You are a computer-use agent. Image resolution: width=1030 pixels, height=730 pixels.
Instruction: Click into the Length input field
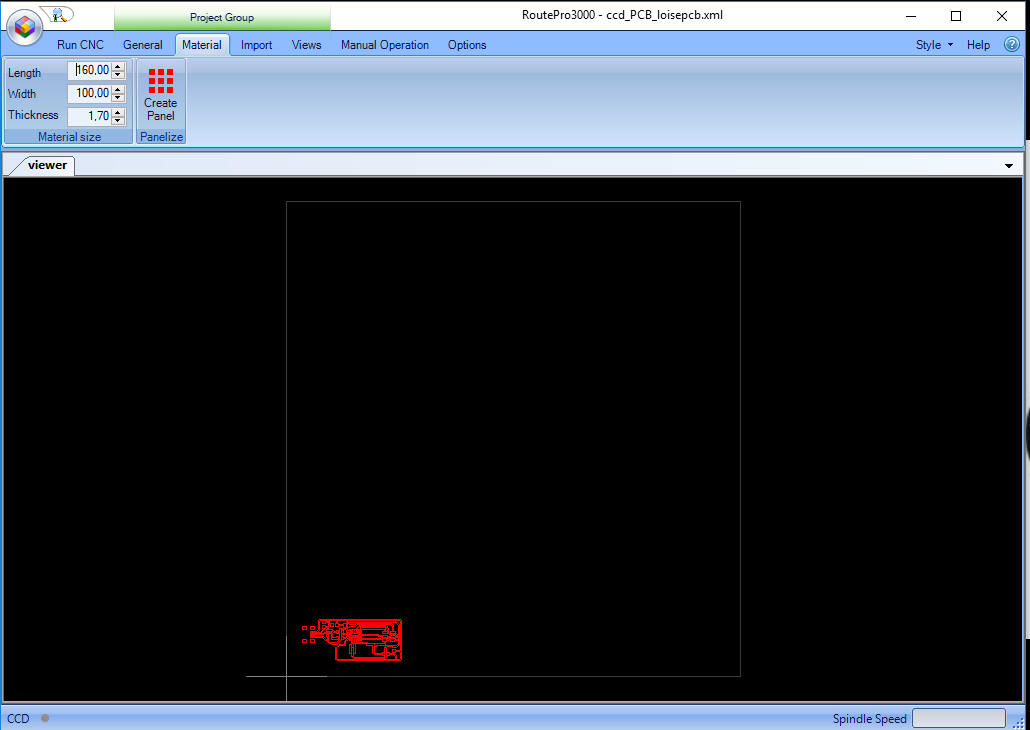(x=89, y=70)
